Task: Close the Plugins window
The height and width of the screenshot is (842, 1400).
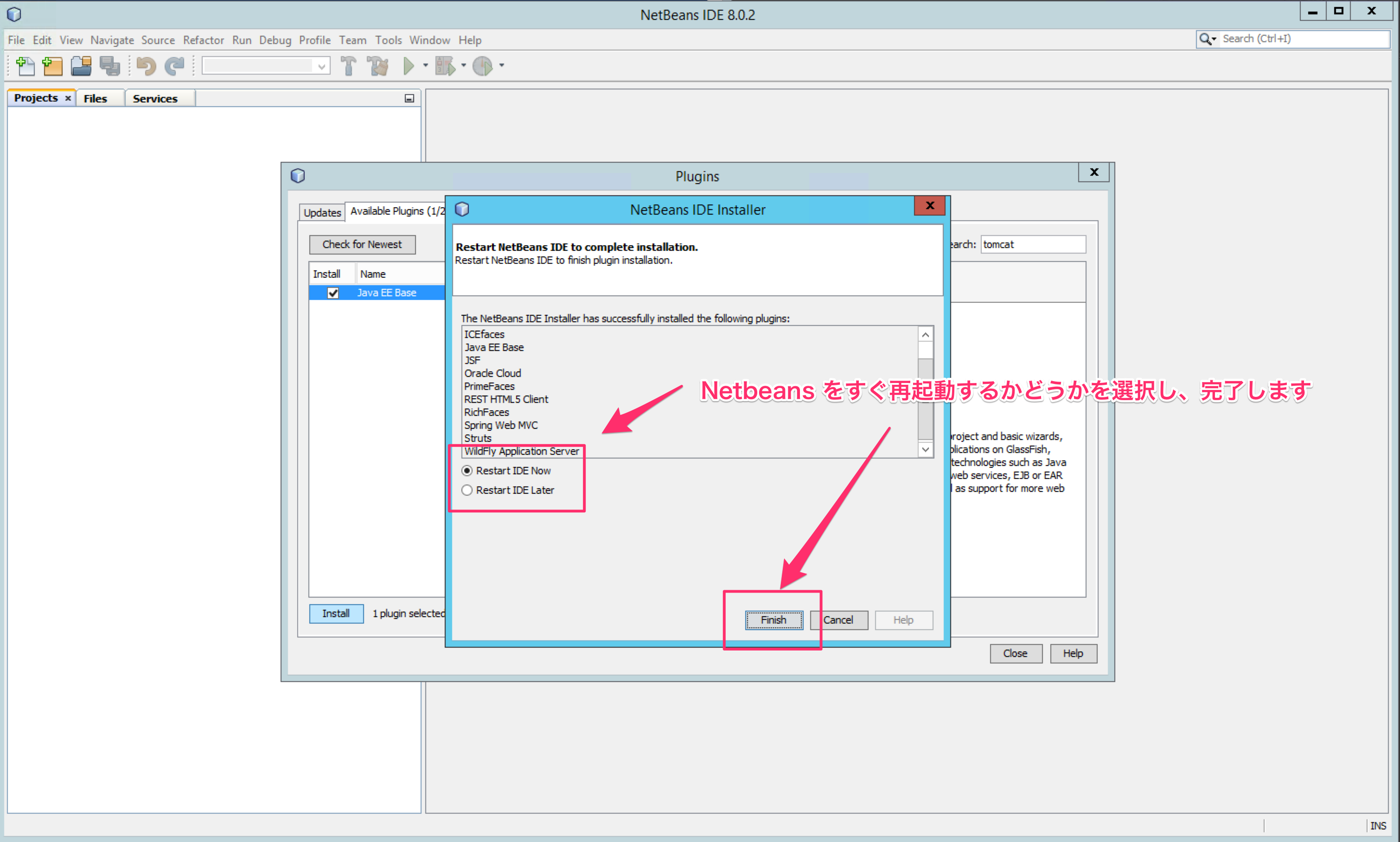Action: pyautogui.click(x=1094, y=172)
